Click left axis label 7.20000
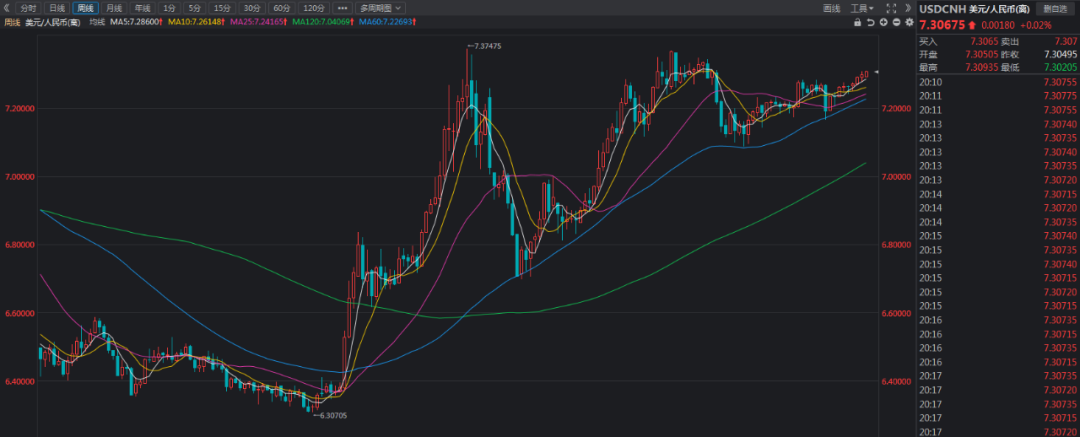1080x437 pixels. [20, 109]
